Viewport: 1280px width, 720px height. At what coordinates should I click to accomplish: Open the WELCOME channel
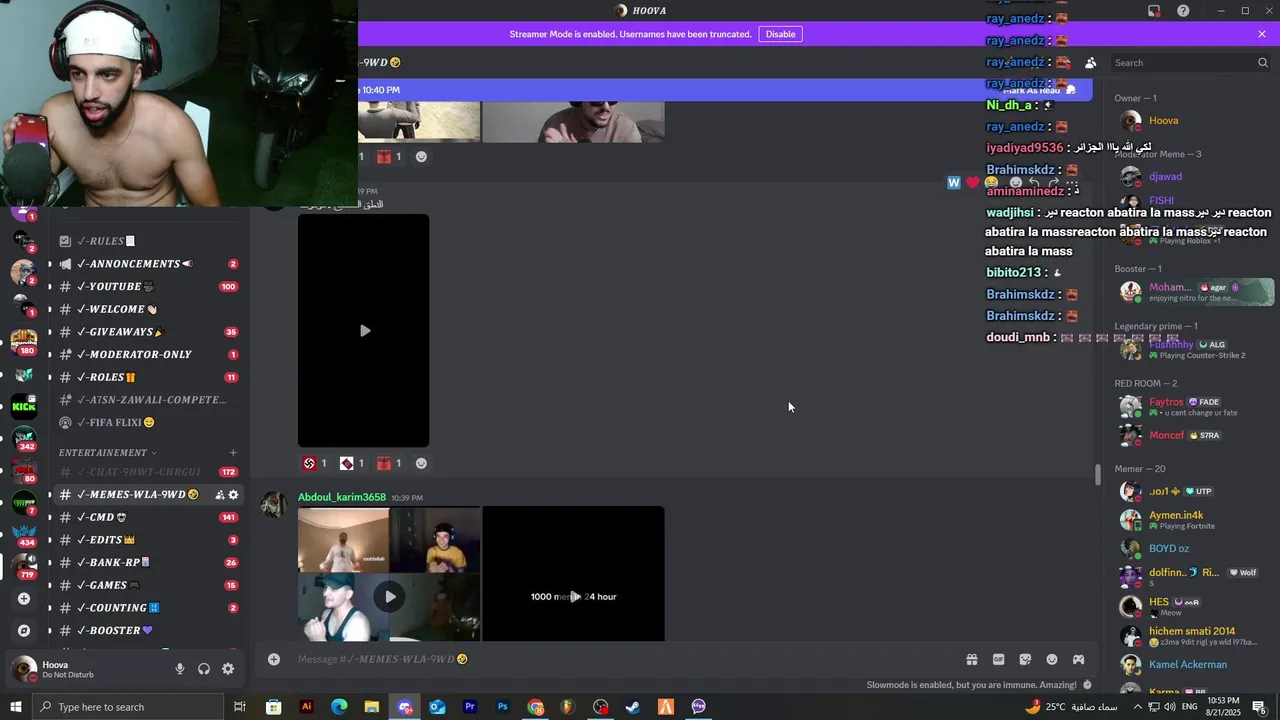pos(148,309)
